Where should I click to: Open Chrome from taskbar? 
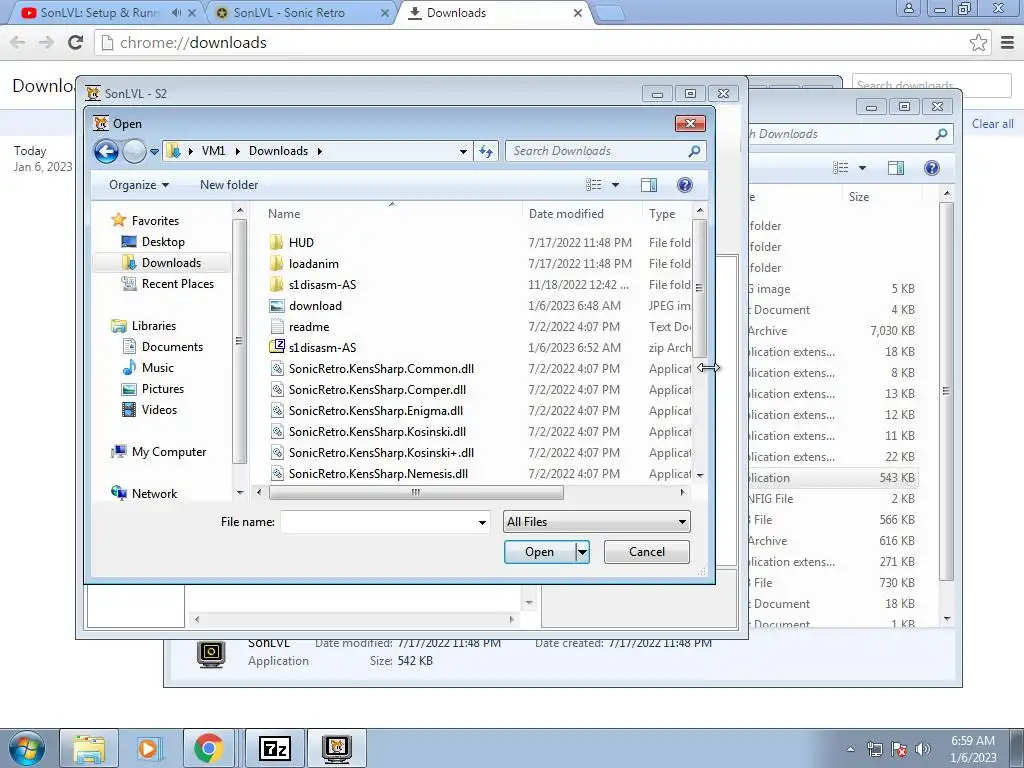coord(208,748)
